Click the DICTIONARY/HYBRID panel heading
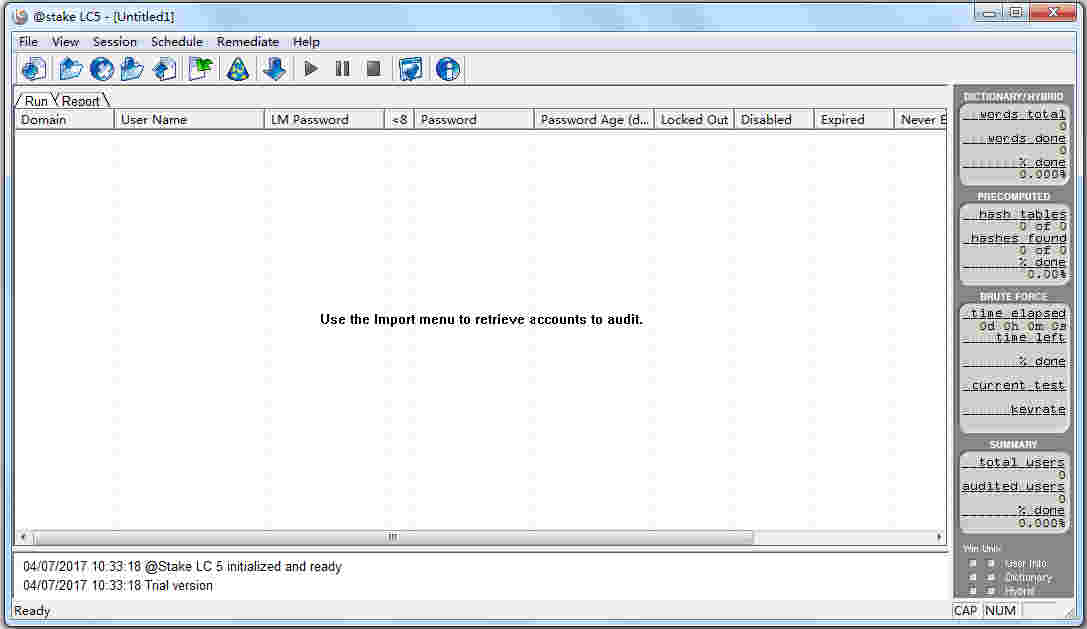The image size is (1087, 629). (1013, 96)
